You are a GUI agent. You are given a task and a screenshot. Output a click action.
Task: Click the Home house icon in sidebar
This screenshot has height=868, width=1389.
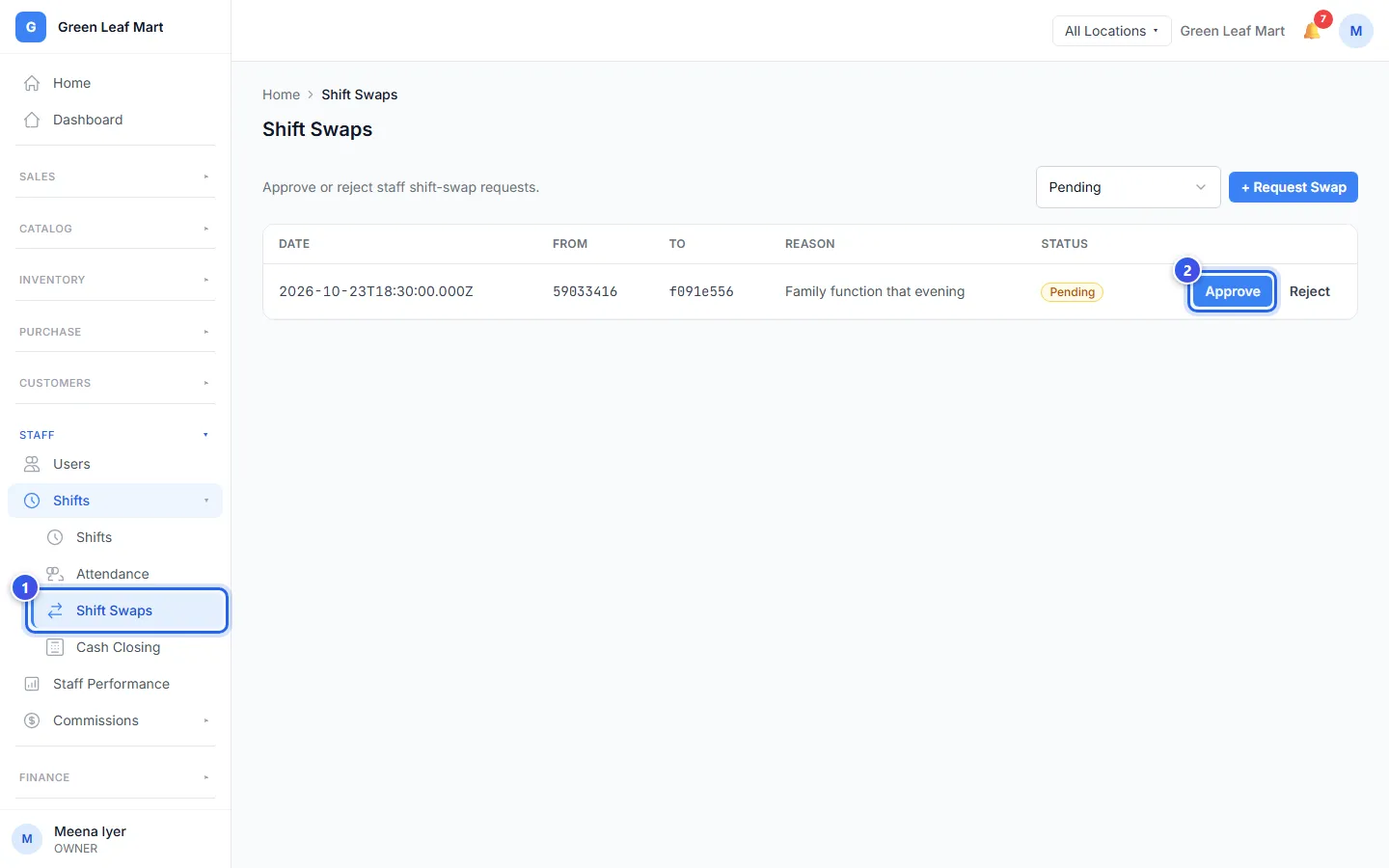tap(32, 83)
